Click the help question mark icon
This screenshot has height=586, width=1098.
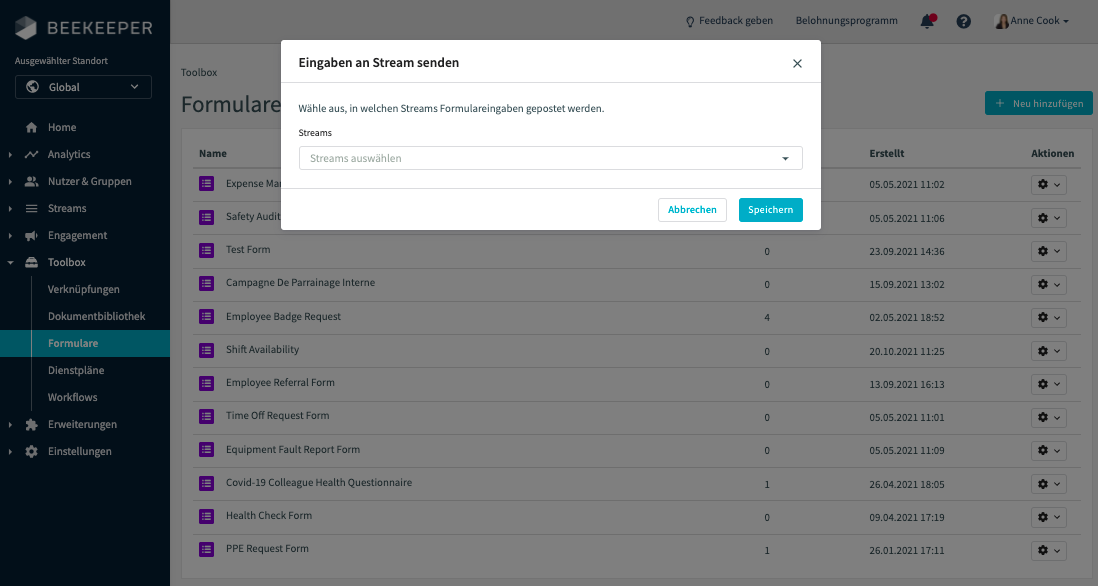coord(964,21)
